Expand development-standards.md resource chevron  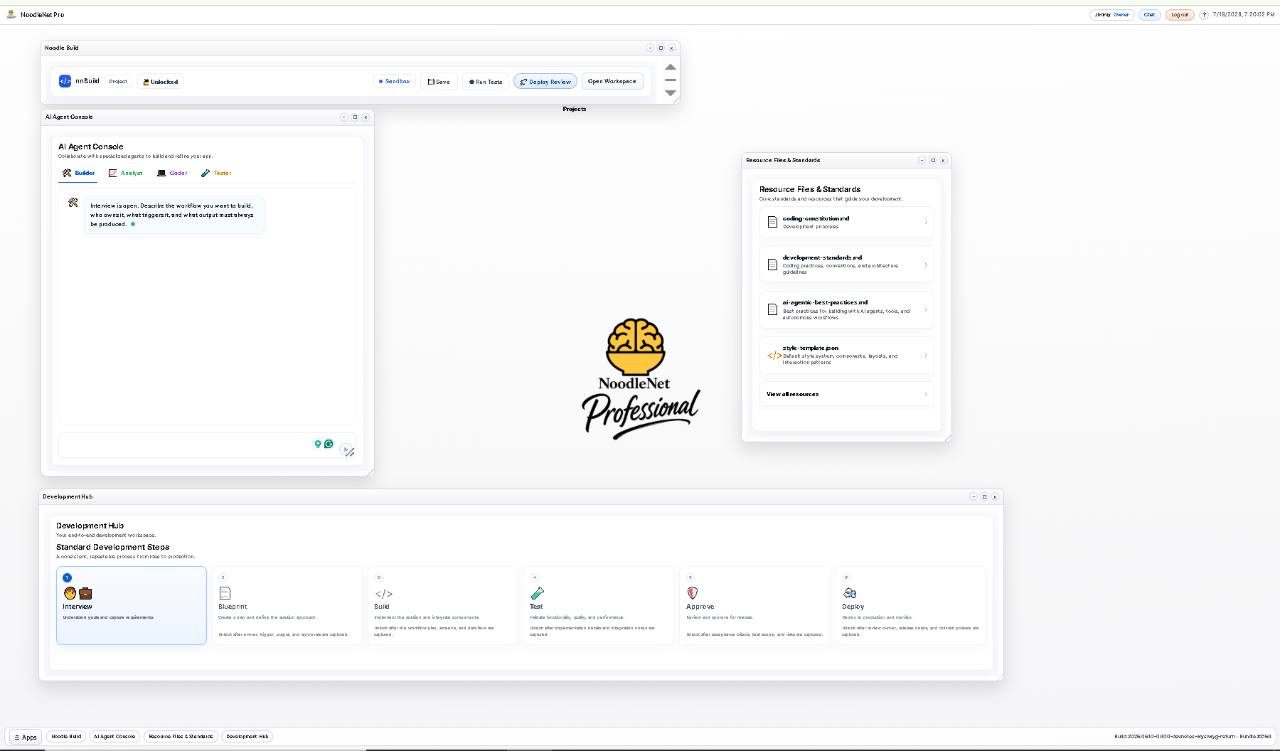click(925, 265)
